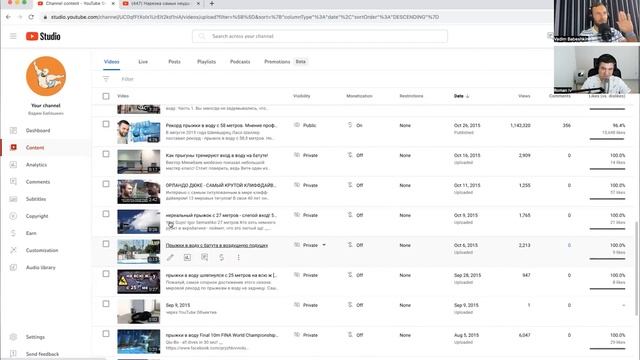Click the Comments icon in the hovered row
640x360 pixels.
(204, 257)
